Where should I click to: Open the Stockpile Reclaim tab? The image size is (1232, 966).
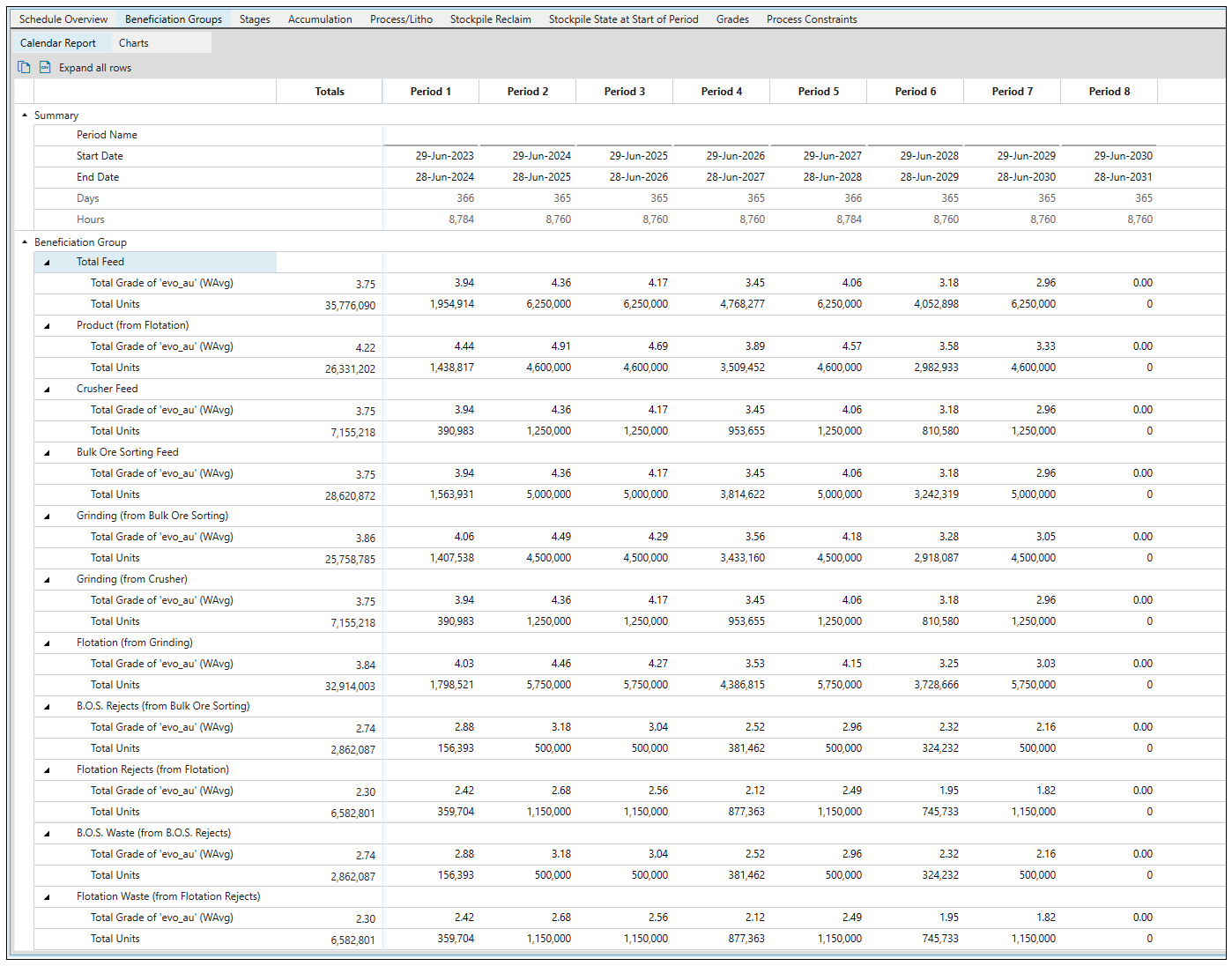coord(490,19)
